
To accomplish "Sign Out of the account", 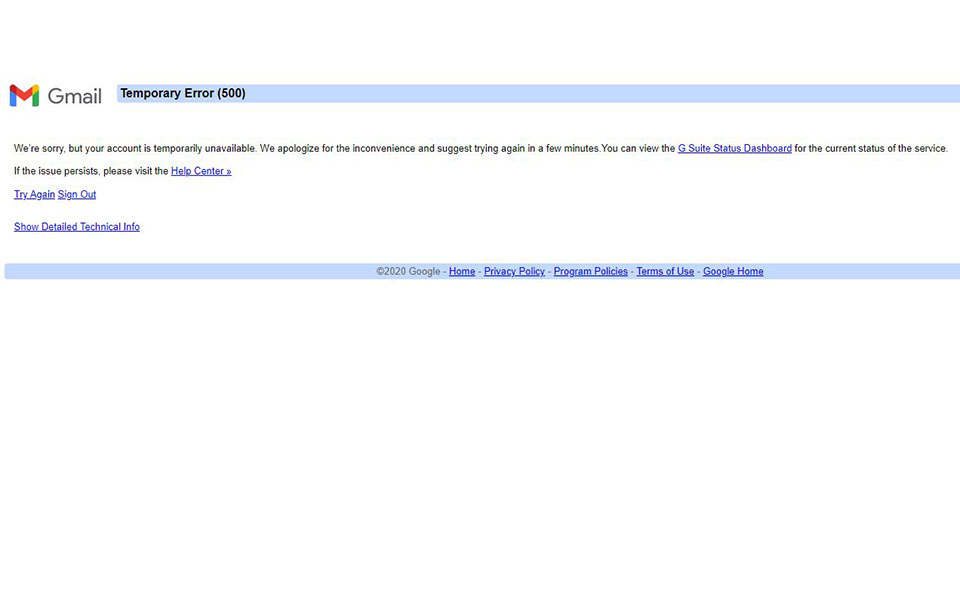I will click(77, 195).
